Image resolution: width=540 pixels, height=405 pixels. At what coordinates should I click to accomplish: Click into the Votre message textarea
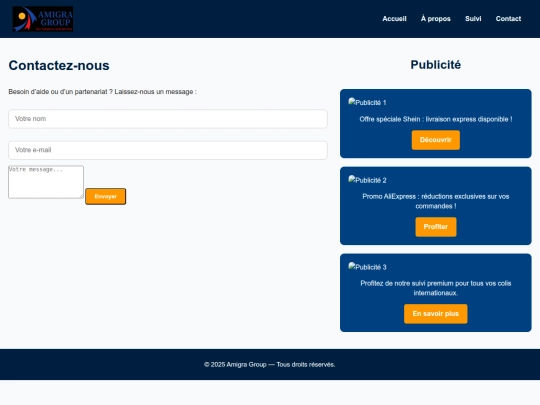[x=46, y=182]
